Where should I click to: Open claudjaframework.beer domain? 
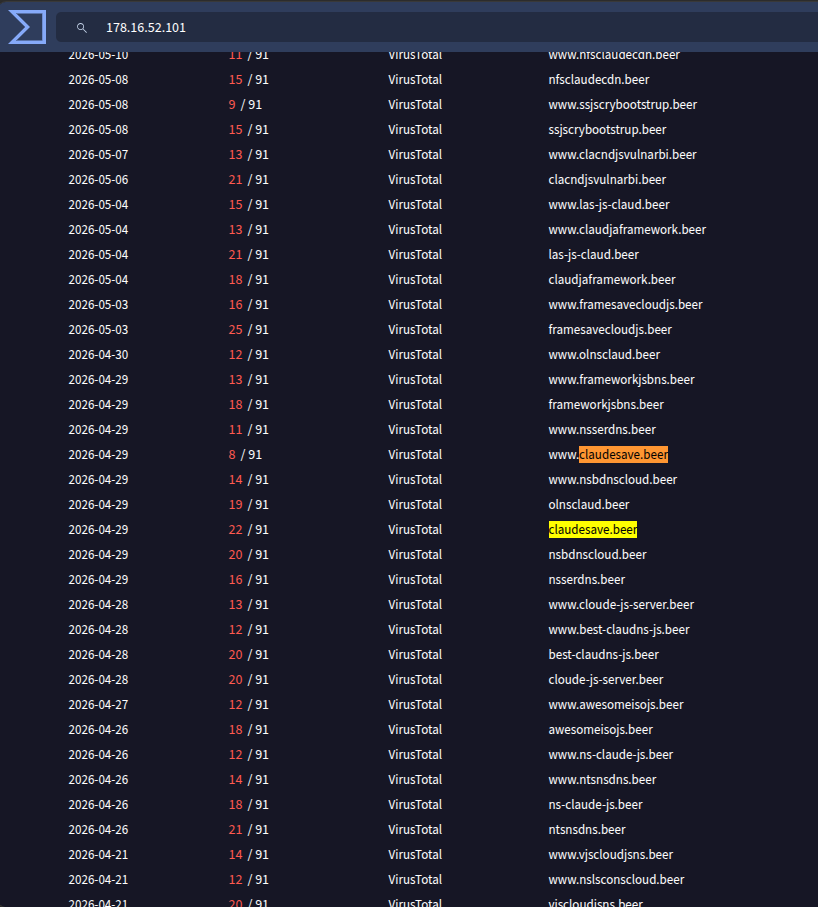pos(612,279)
